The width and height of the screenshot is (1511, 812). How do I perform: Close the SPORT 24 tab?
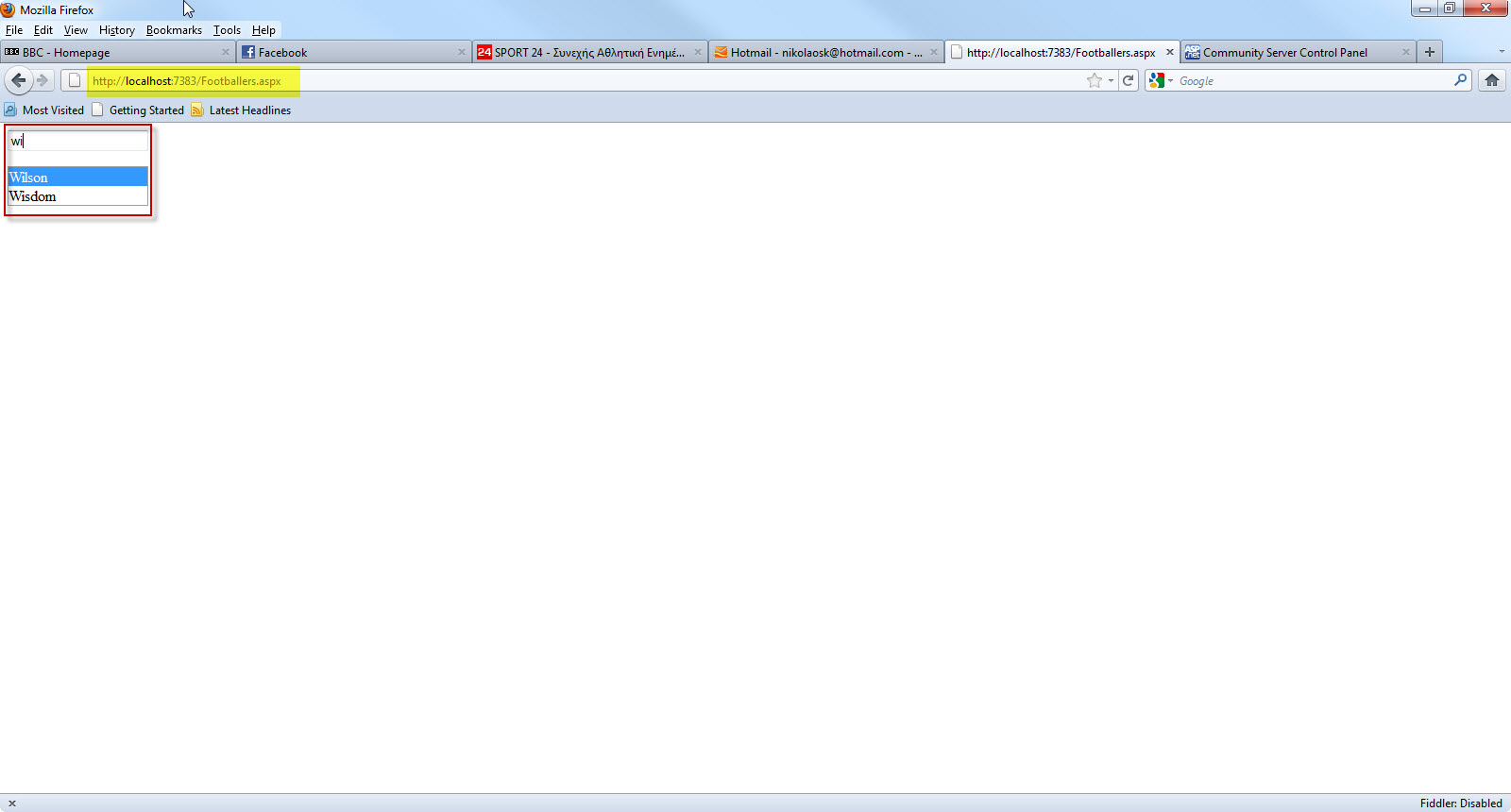698,52
